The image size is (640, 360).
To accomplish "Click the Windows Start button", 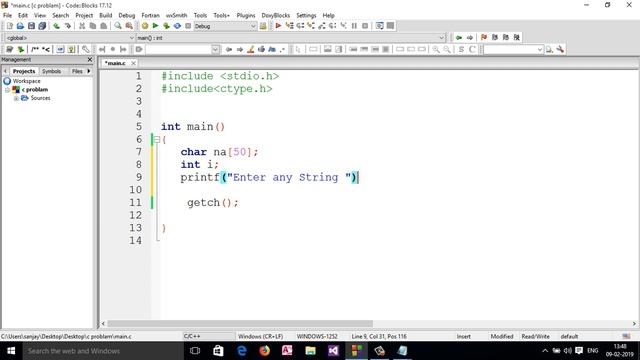I will (x=11, y=351).
